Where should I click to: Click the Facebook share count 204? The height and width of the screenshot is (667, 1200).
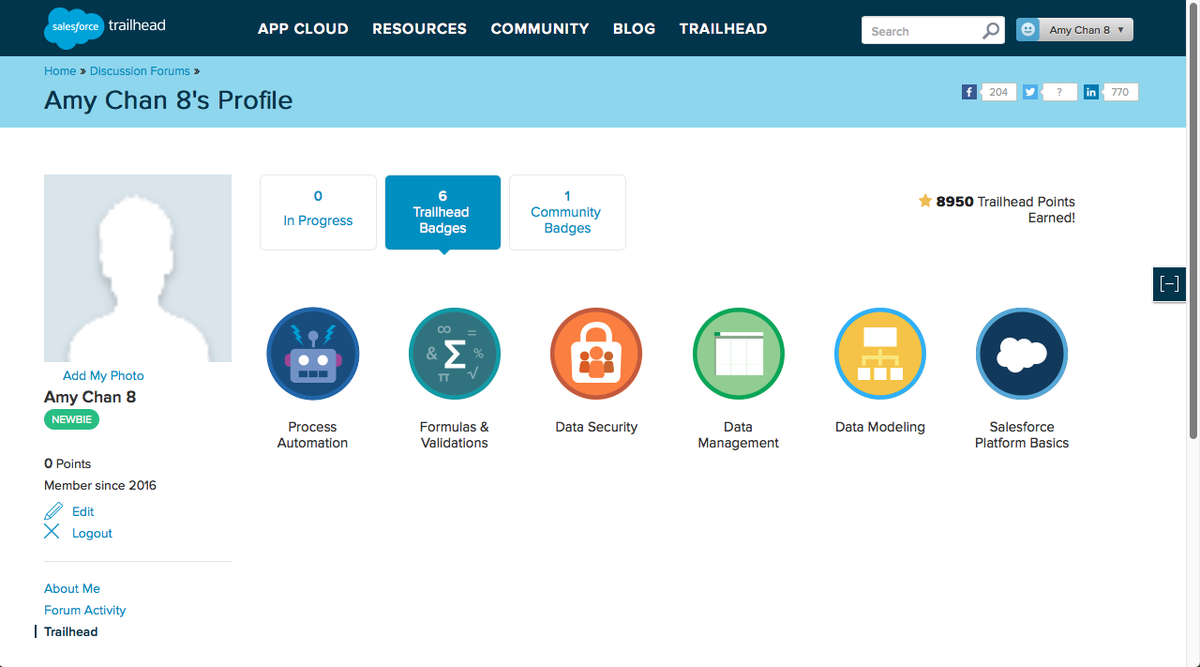pos(999,92)
